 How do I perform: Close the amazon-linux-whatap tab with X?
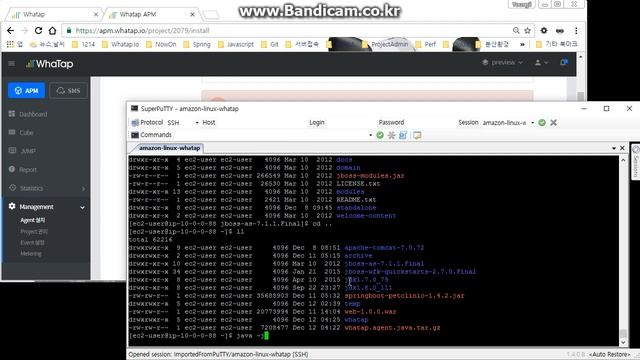point(622,148)
